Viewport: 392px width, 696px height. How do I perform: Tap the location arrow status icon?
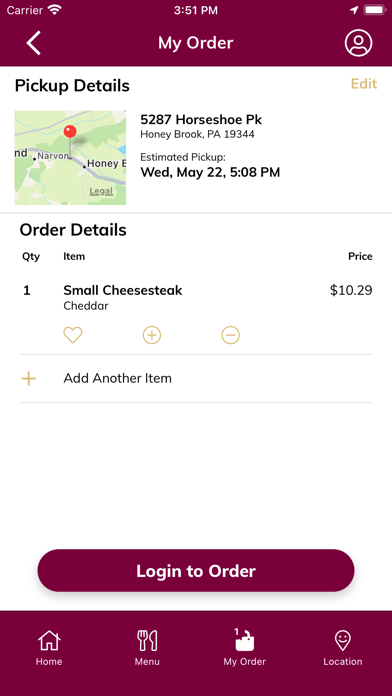[x=354, y=10]
